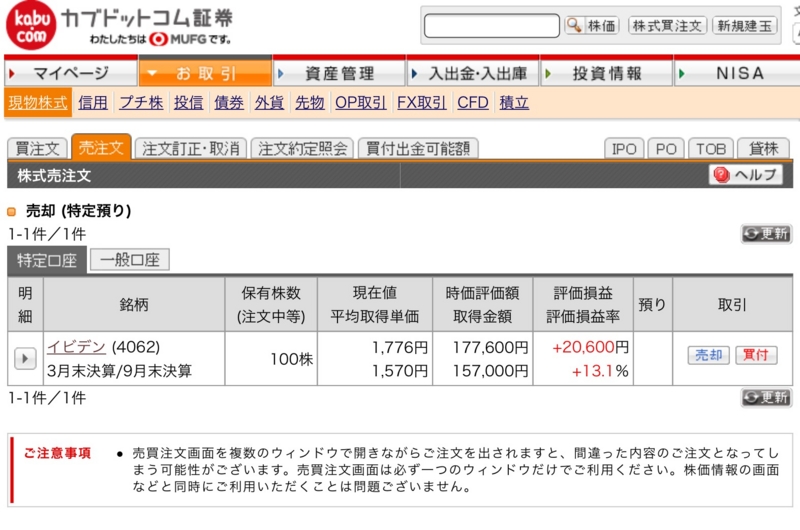Click in the stock search input field

tap(492, 26)
